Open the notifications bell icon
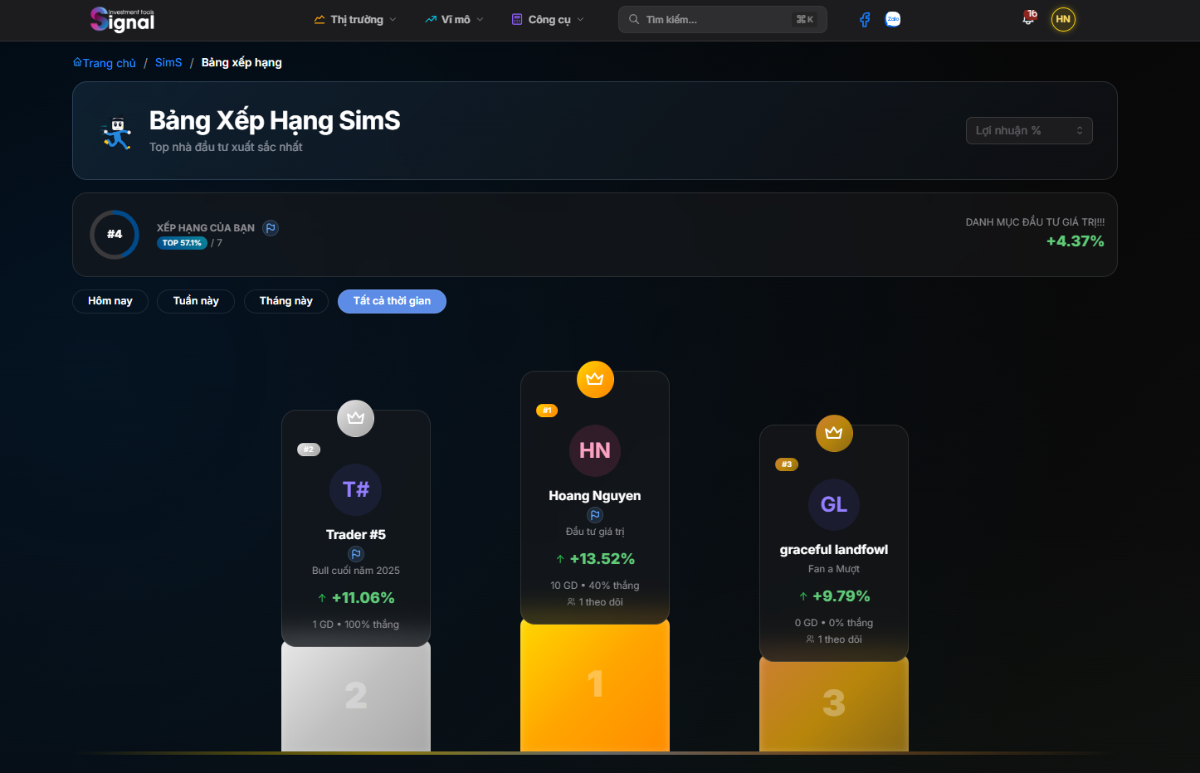Screen dimensions: 1200x773 [1028, 20]
